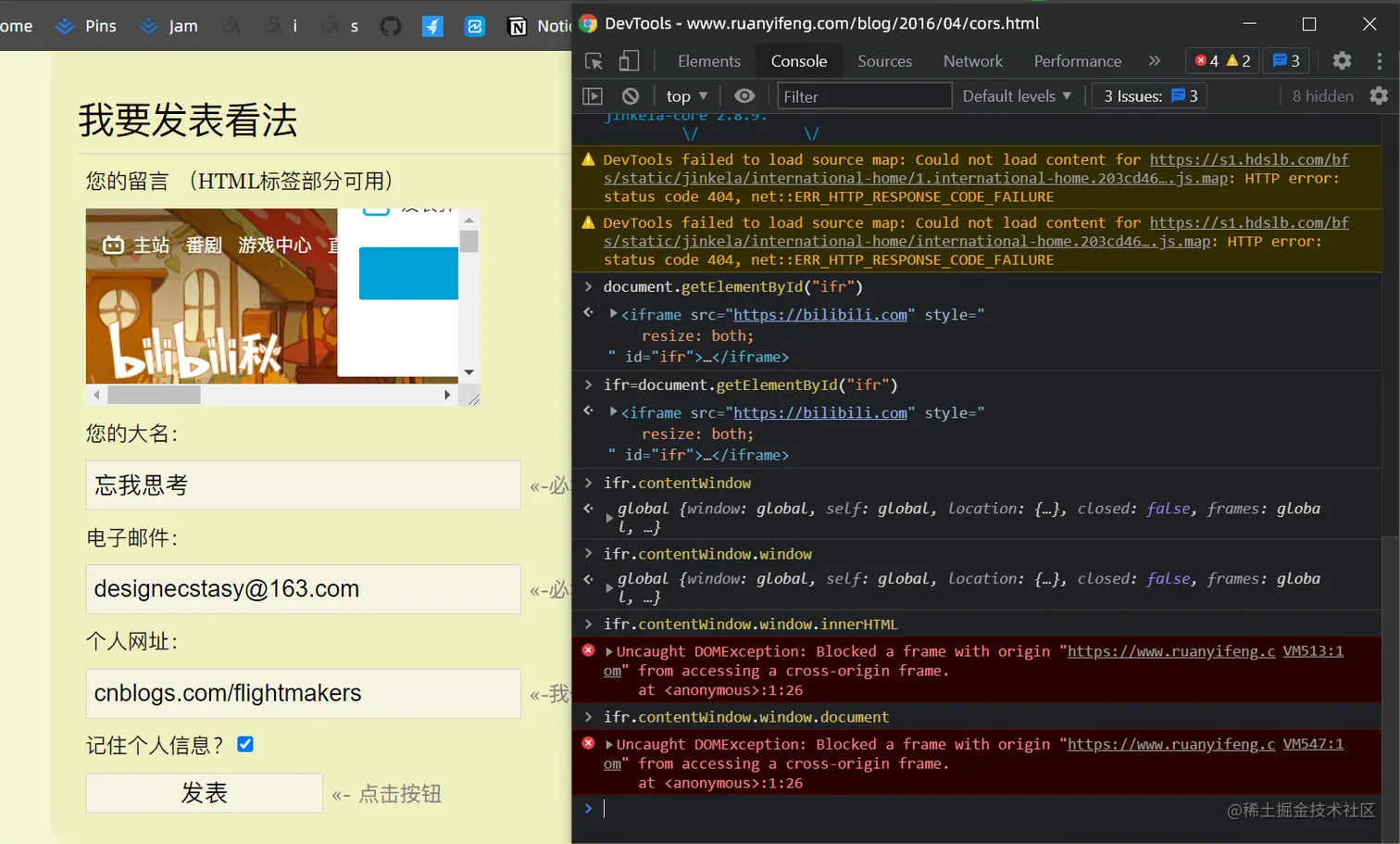
Task: Open console settings gear beside hidden count
Action: [x=1379, y=96]
